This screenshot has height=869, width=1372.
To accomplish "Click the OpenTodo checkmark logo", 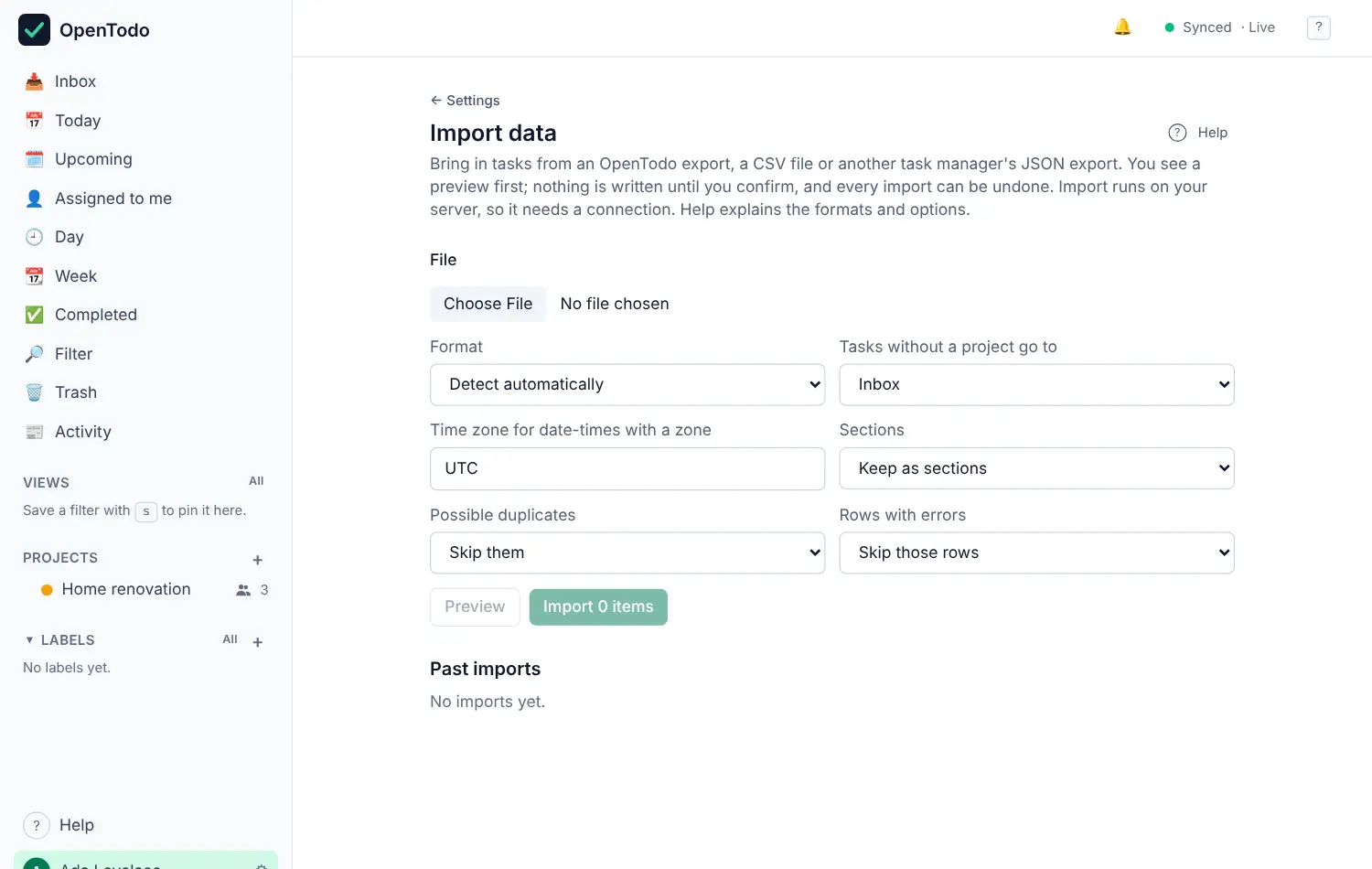I will [x=34, y=29].
